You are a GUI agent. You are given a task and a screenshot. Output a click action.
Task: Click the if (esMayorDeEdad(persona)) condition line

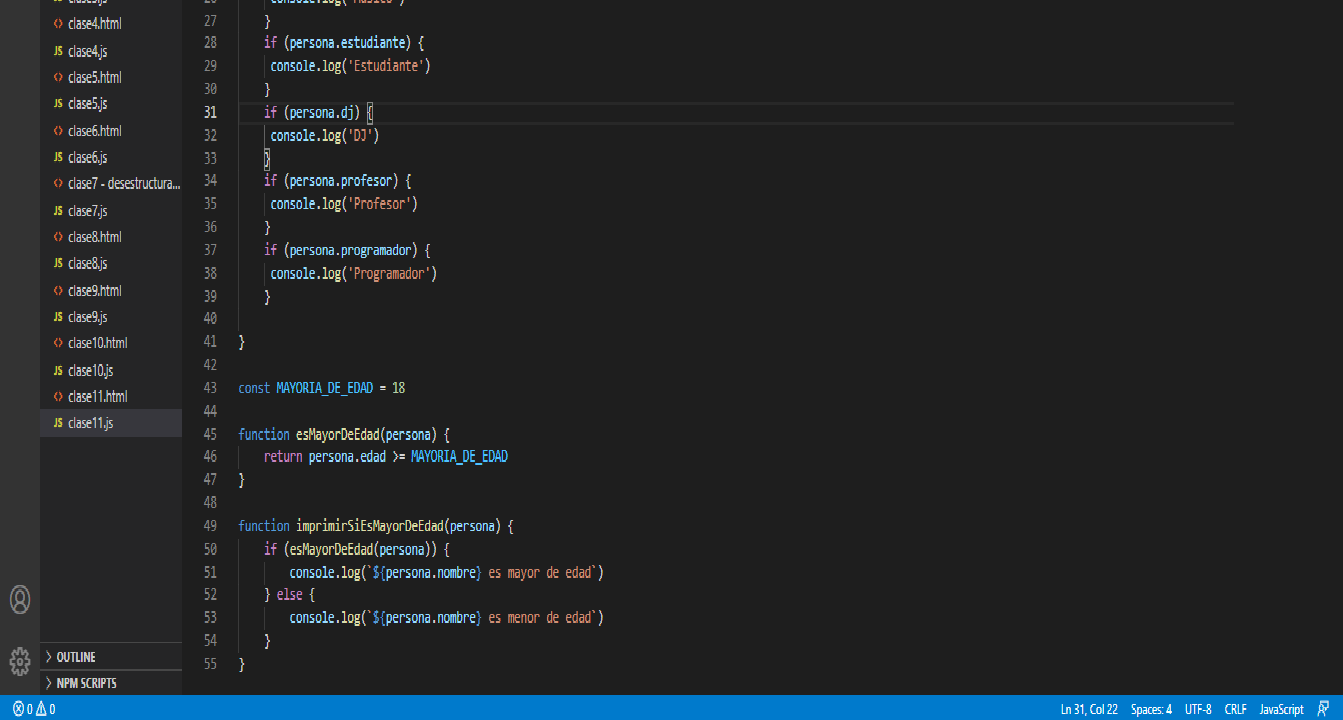pyautogui.click(x=357, y=549)
